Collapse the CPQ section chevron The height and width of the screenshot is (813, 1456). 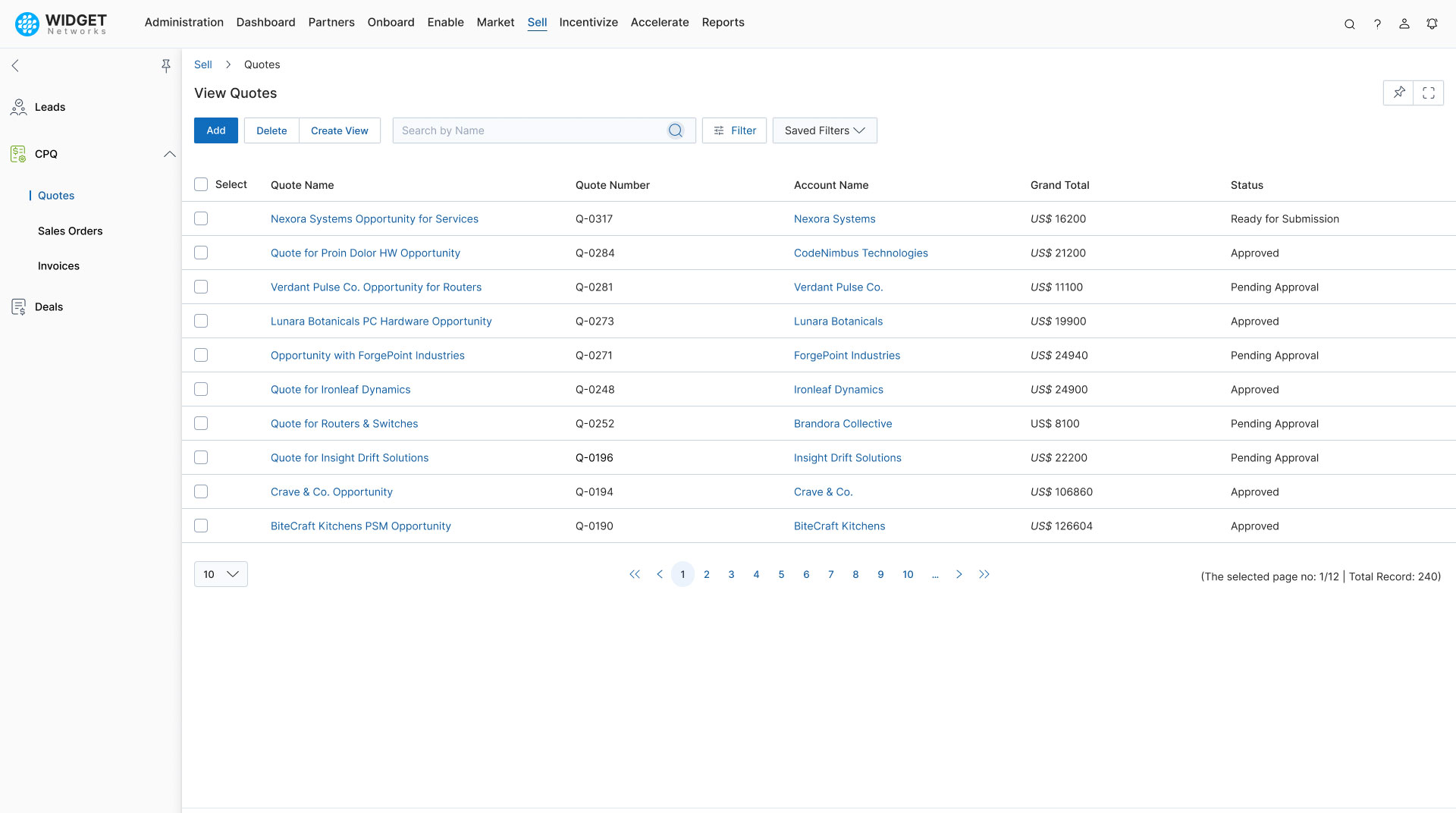[x=170, y=154]
